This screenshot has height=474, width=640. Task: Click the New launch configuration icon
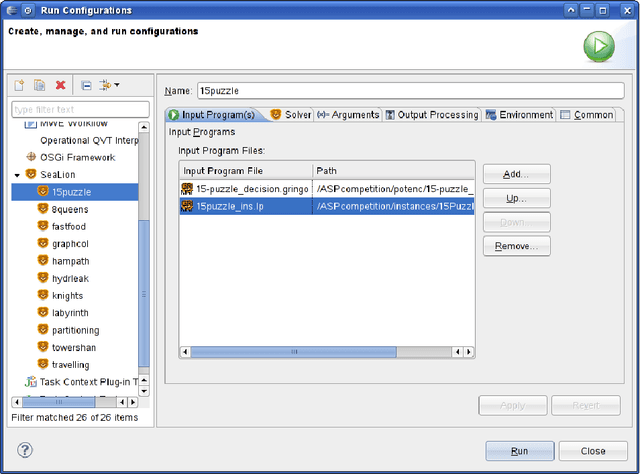19,85
